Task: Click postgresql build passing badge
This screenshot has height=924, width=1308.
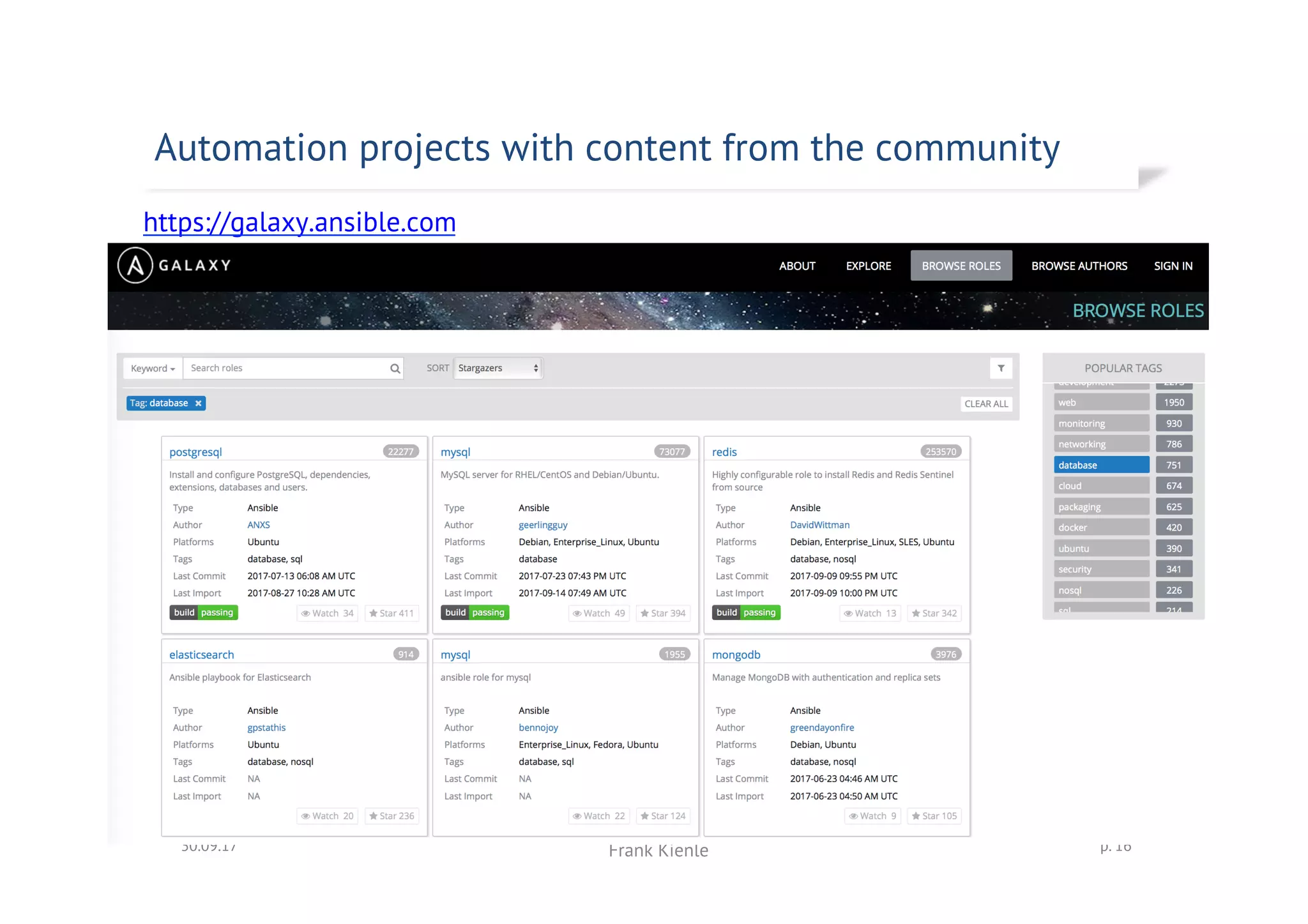Action: pyautogui.click(x=204, y=612)
